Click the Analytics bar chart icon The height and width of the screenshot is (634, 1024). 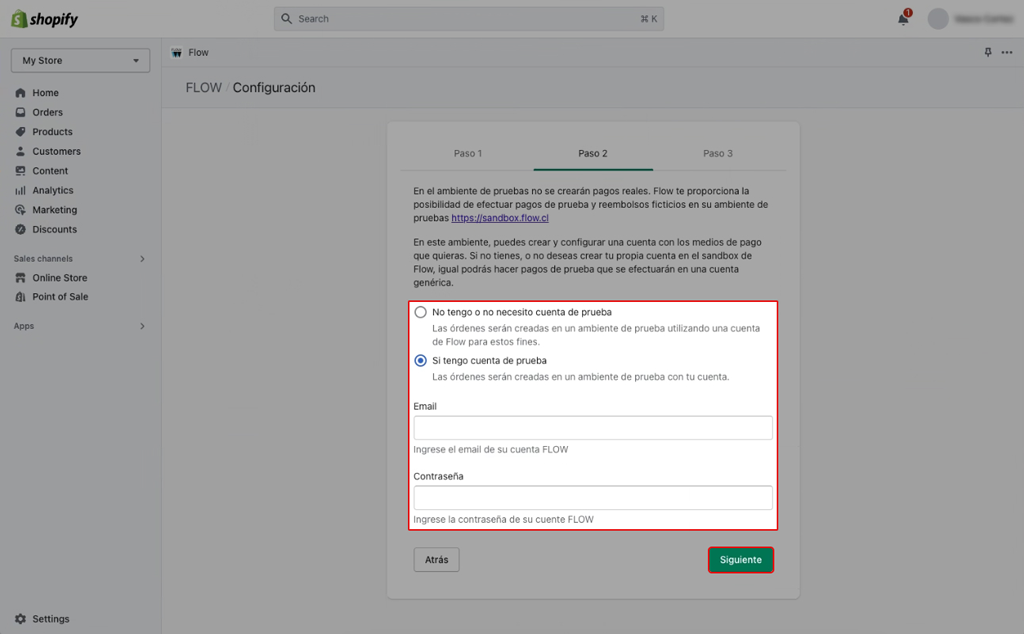(x=20, y=191)
